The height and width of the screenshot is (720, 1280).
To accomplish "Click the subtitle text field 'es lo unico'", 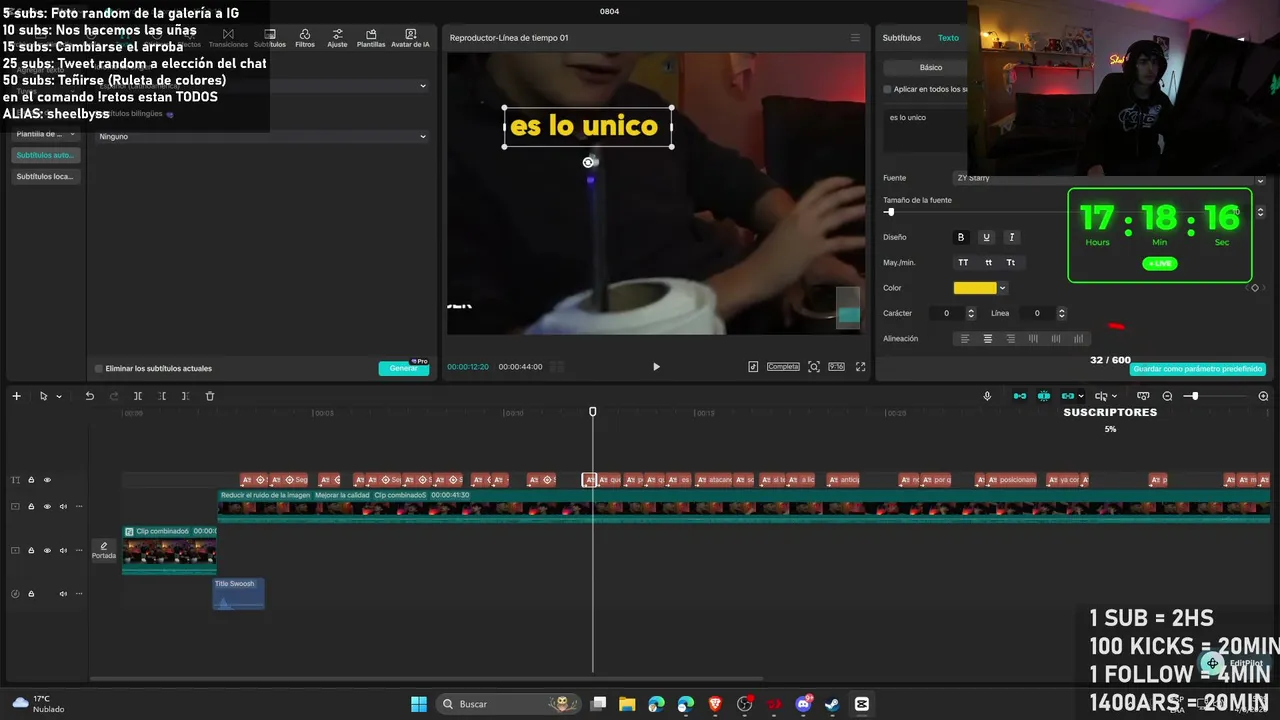I will pyautogui.click(x=925, y=130).
